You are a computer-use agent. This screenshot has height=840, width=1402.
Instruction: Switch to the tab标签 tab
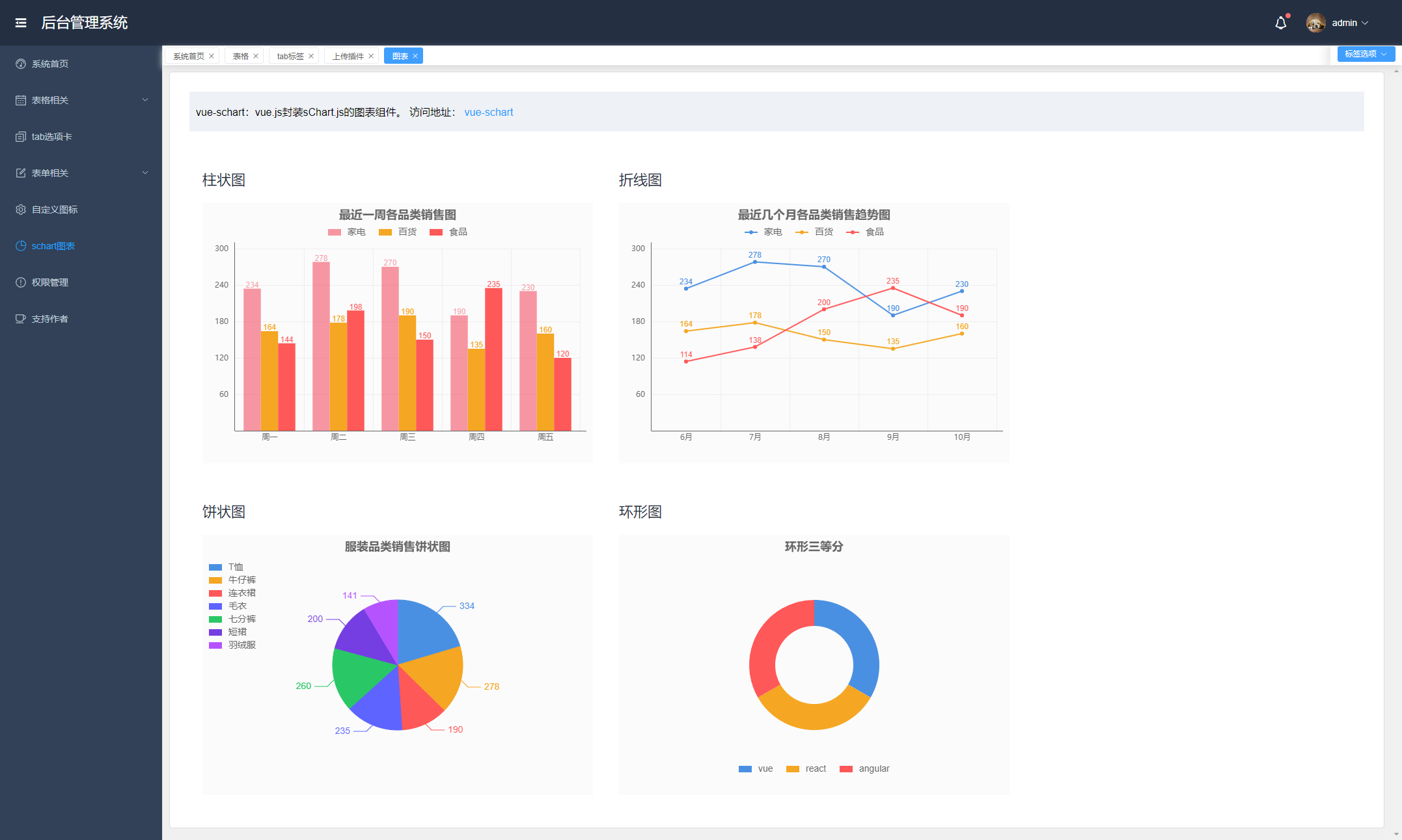tap(290, 57)
